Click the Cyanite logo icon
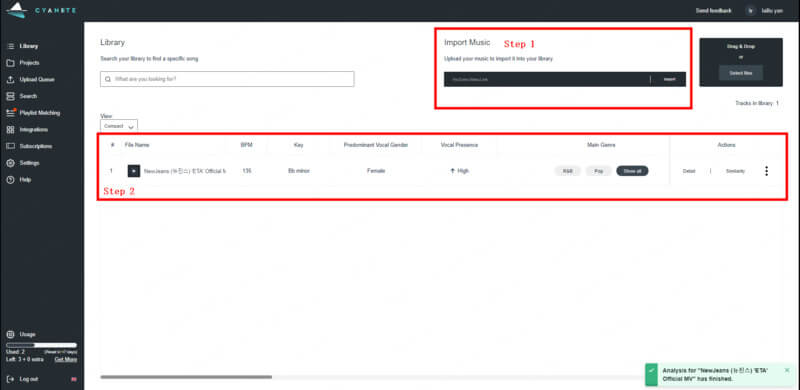The height and width of the screenshot is (390, 800). click(17, 10)
